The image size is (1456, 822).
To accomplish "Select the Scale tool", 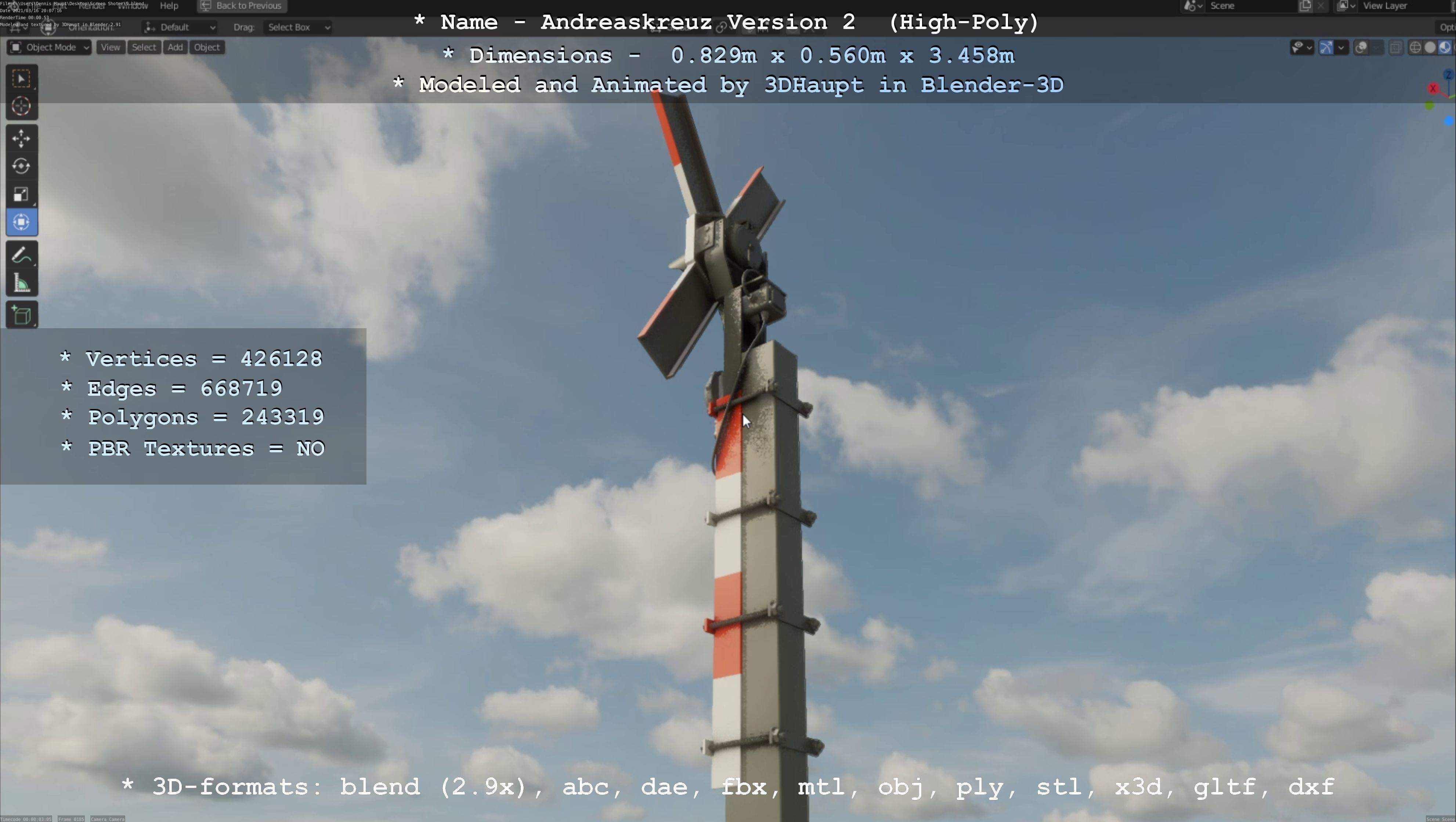I will click(x=21, y=194).
